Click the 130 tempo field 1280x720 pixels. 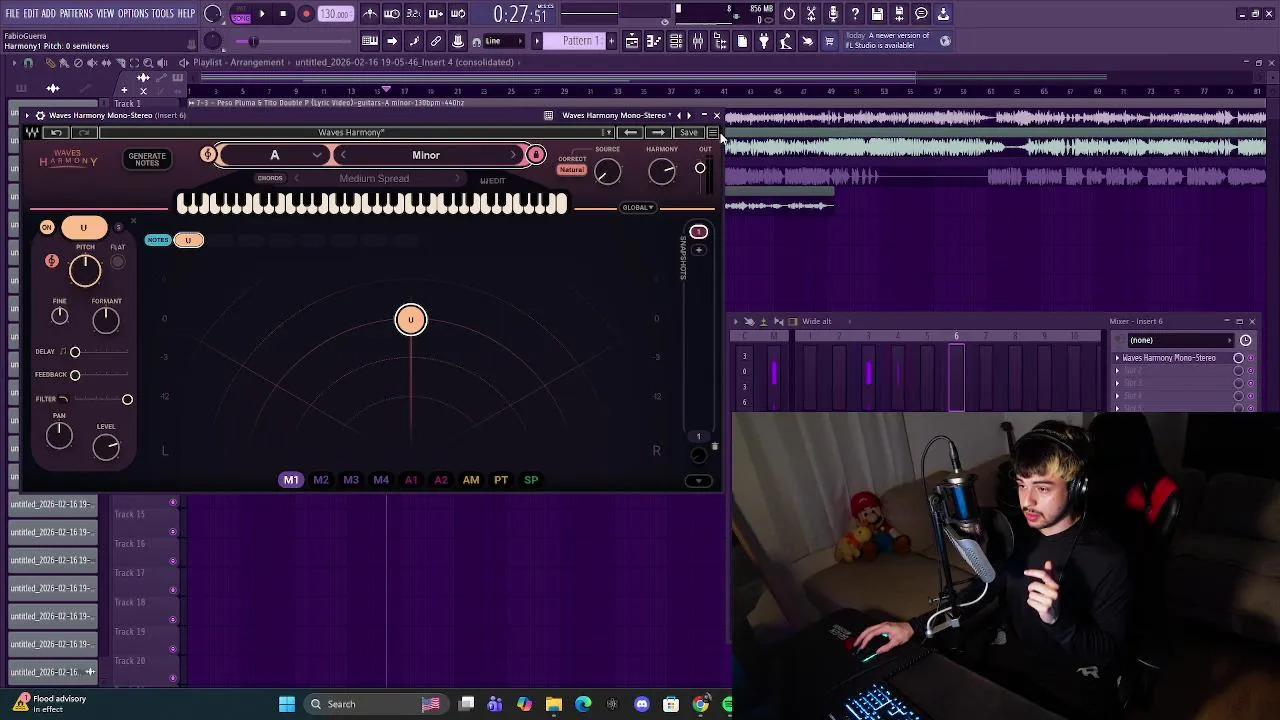pos(335,14)
